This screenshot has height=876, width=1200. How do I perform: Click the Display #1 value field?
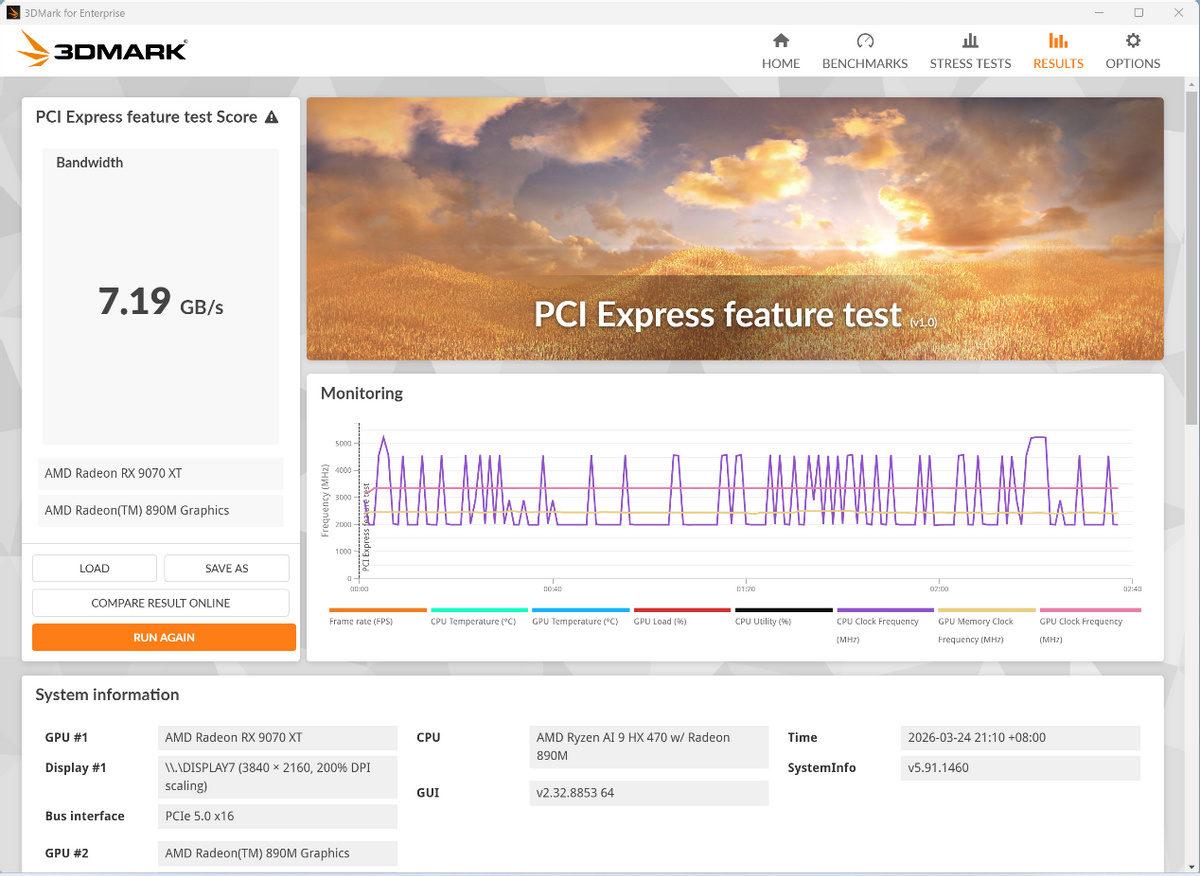click(x=278, y=777)
